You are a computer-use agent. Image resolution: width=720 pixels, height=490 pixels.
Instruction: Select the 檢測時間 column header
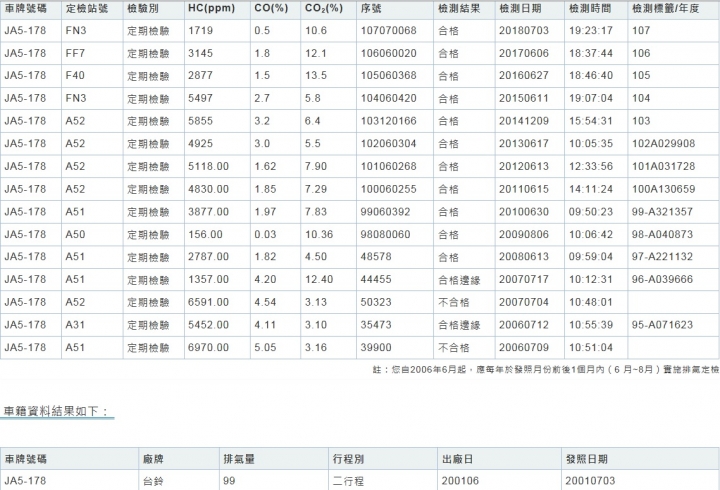590,8
